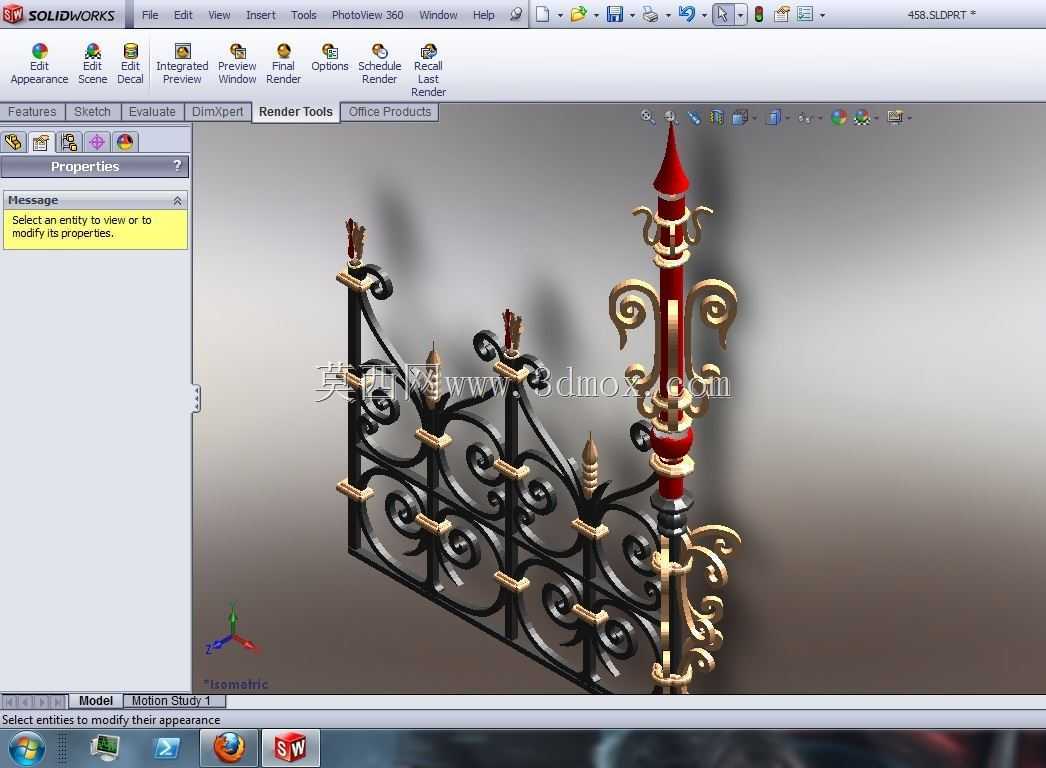Click Zoom to Area in the view toolbar

(671, 117)
